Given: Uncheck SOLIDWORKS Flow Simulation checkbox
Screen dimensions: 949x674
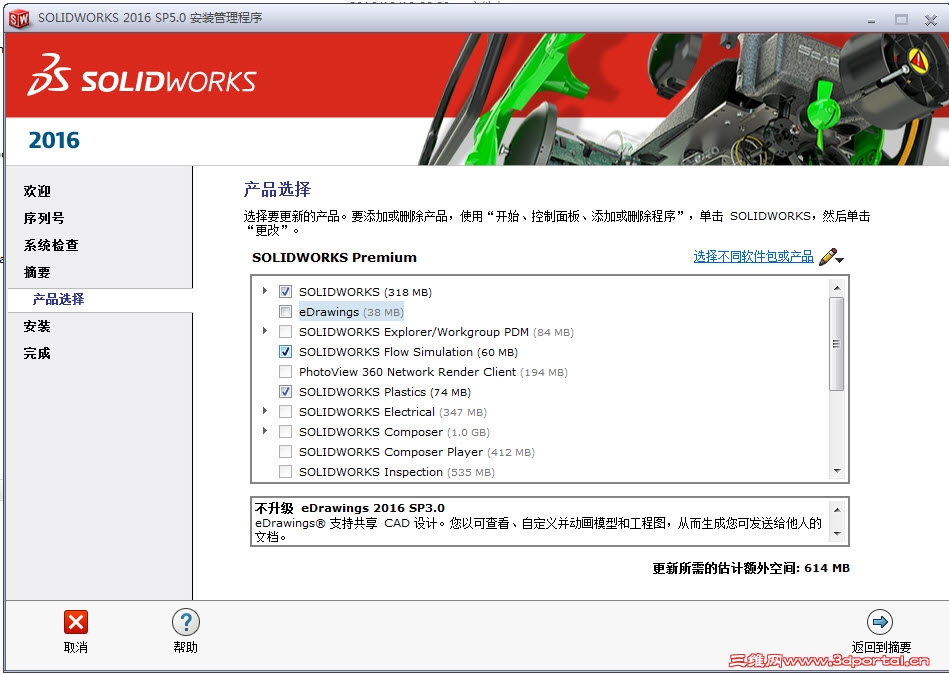Looking at the screenshot, I should [285, 352].
